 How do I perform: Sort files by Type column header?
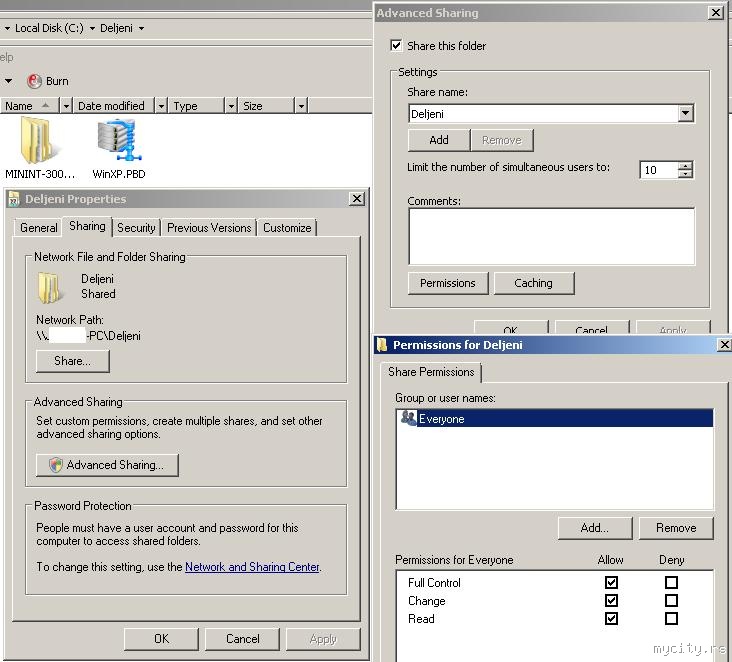[197, 106]
